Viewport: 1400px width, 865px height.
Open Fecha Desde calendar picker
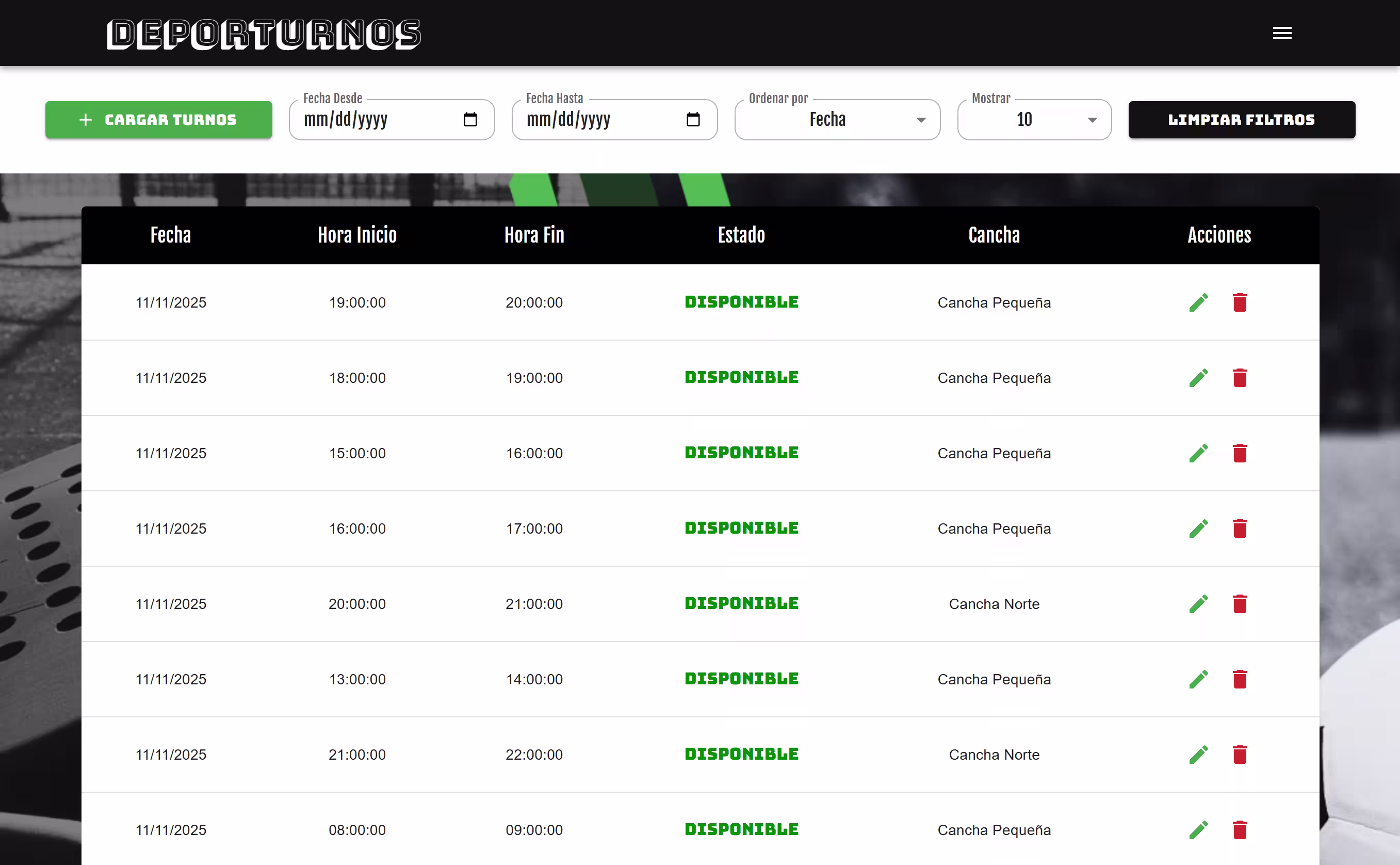pos(470,120)
